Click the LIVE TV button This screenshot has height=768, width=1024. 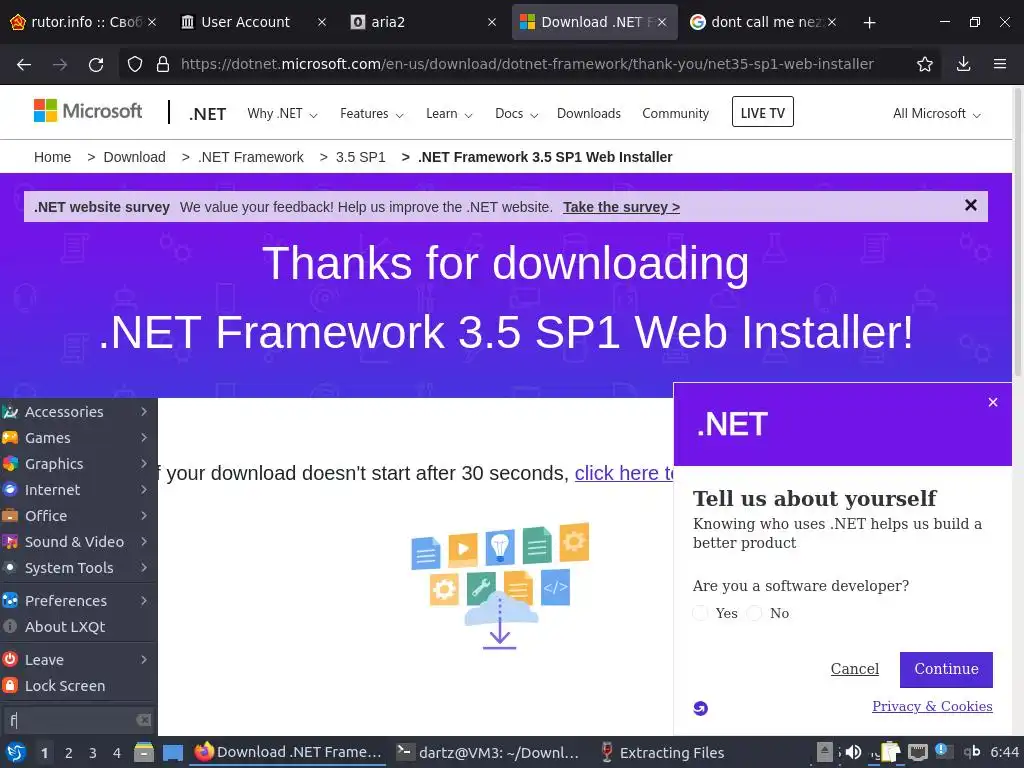click(762, 112)
